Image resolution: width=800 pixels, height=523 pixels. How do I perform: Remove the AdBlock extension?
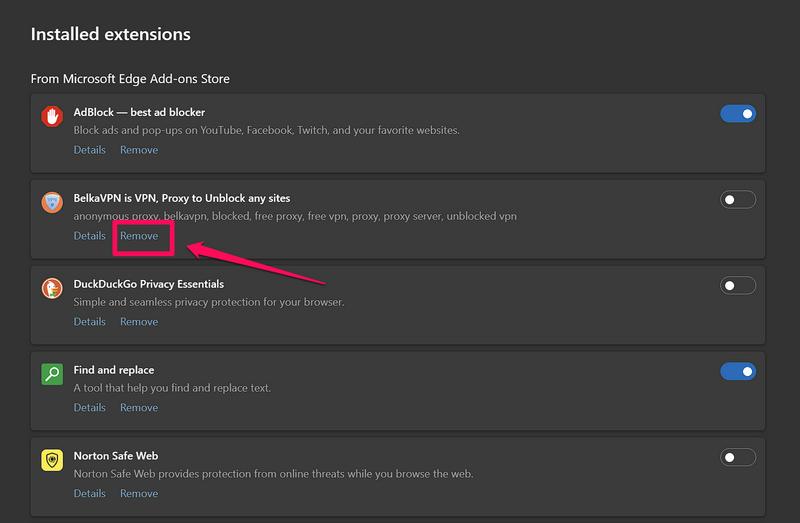click(x=139, y=150)
